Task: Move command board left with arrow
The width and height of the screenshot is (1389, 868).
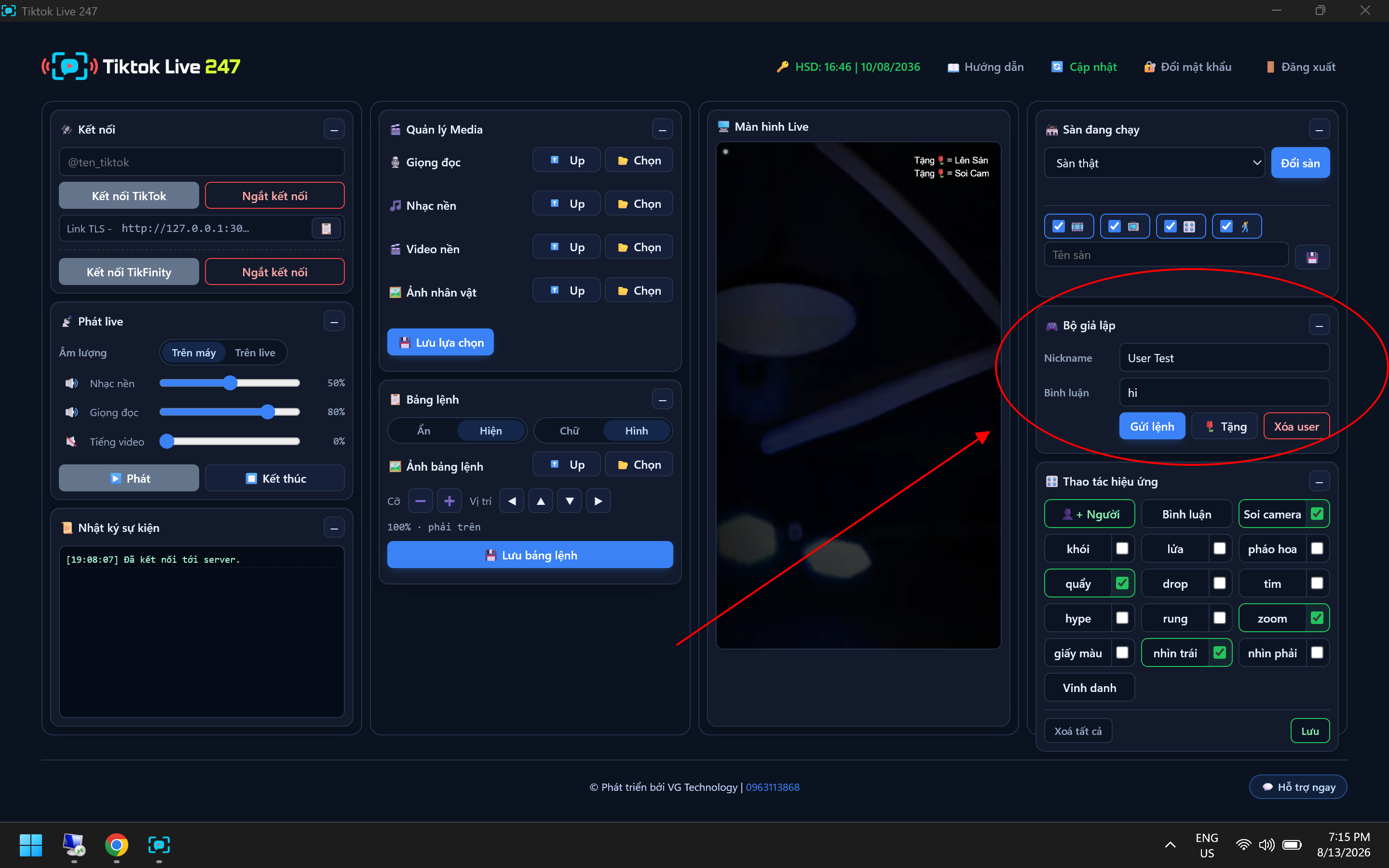Action: point(512,501)
